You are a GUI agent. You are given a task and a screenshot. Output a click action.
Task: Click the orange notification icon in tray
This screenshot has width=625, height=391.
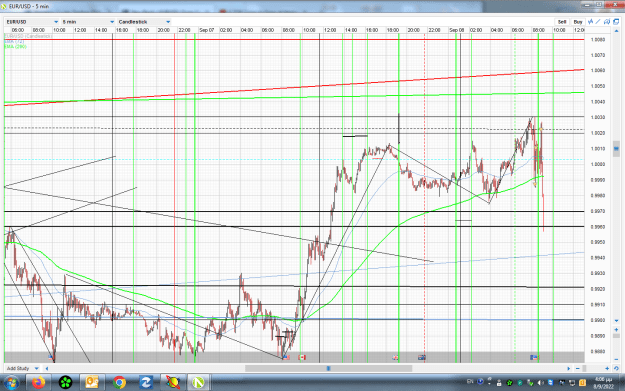click(x=582, y=383)
